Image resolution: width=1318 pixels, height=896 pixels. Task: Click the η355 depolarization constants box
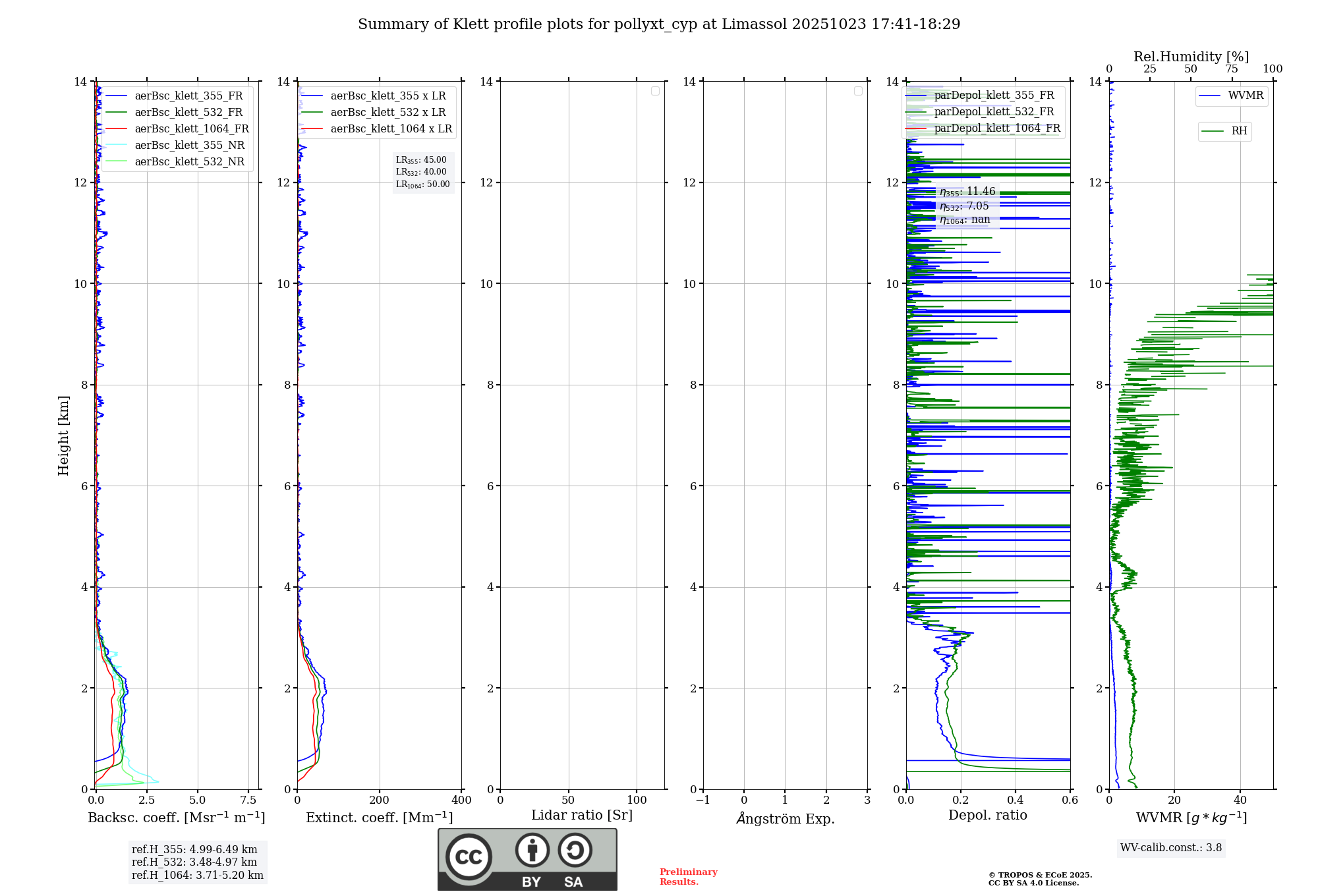click(967, 206)
